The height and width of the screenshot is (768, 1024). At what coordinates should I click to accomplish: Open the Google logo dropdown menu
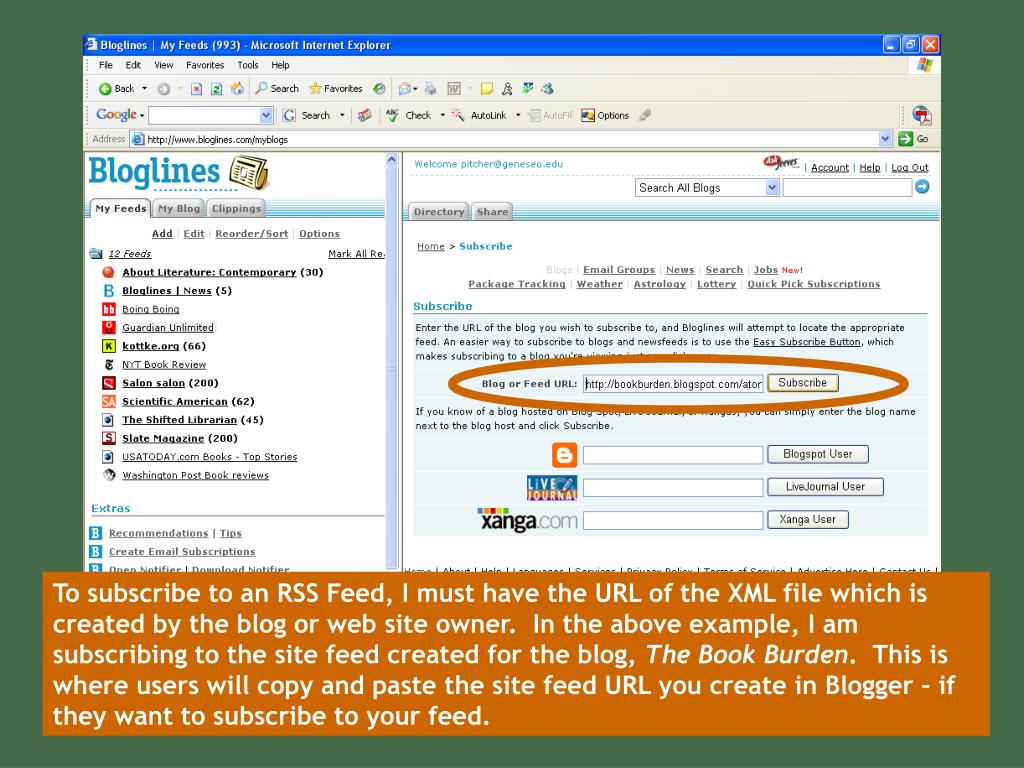[x=142, y=116]
